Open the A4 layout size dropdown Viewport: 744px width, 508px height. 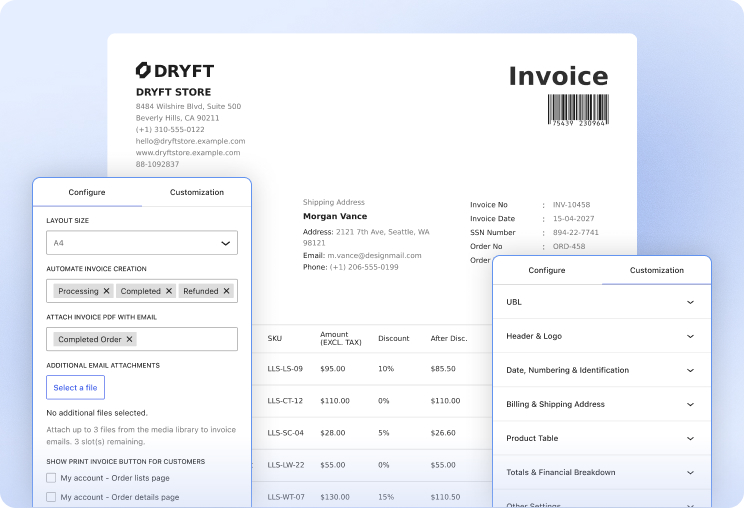(142, 243)
